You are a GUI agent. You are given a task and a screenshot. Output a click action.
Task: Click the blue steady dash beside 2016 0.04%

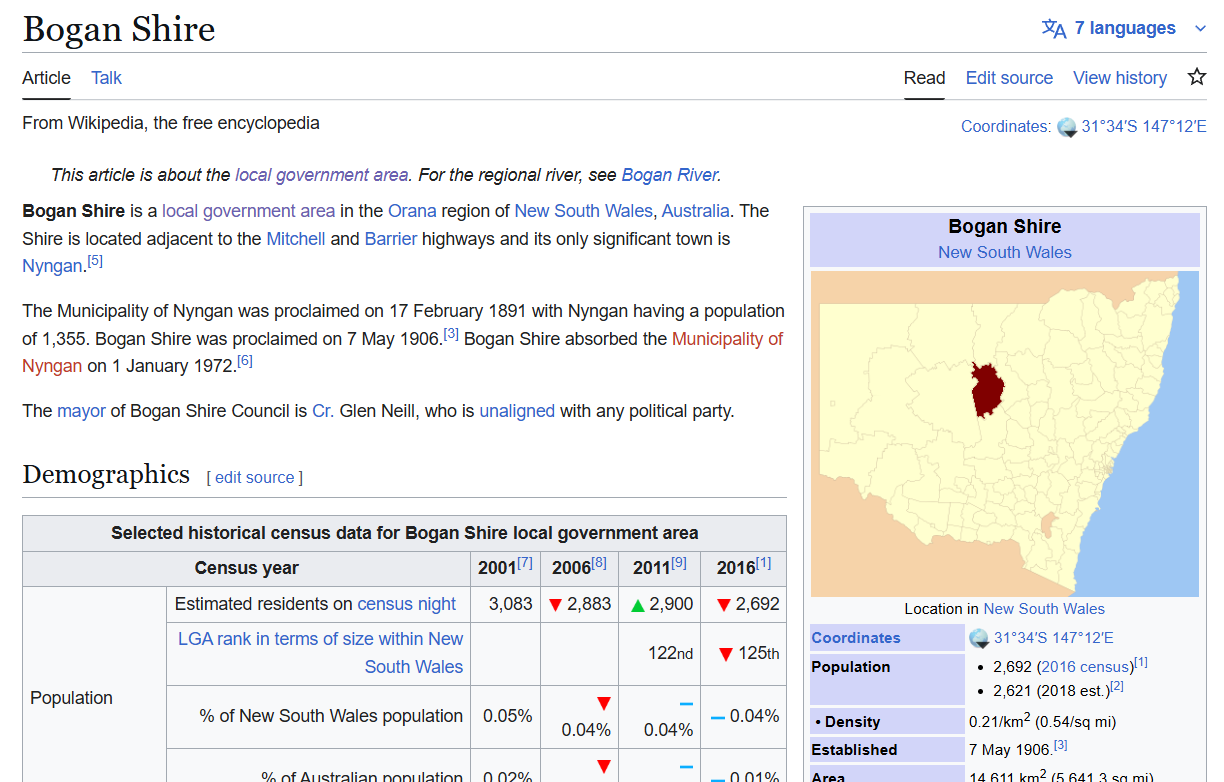(x=718, y=718)
